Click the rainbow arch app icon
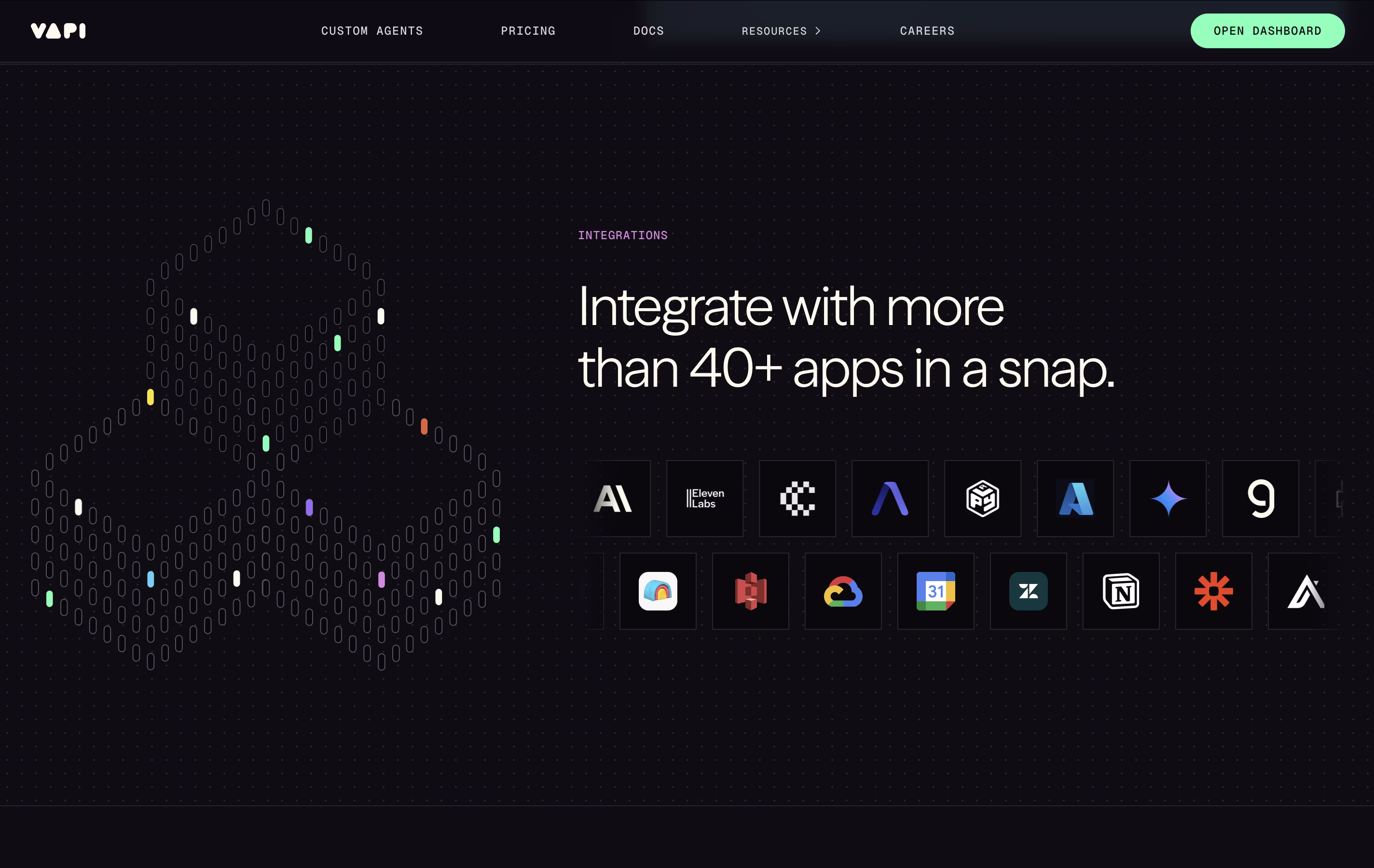1374x868 pixels. (x=658, y=591)
